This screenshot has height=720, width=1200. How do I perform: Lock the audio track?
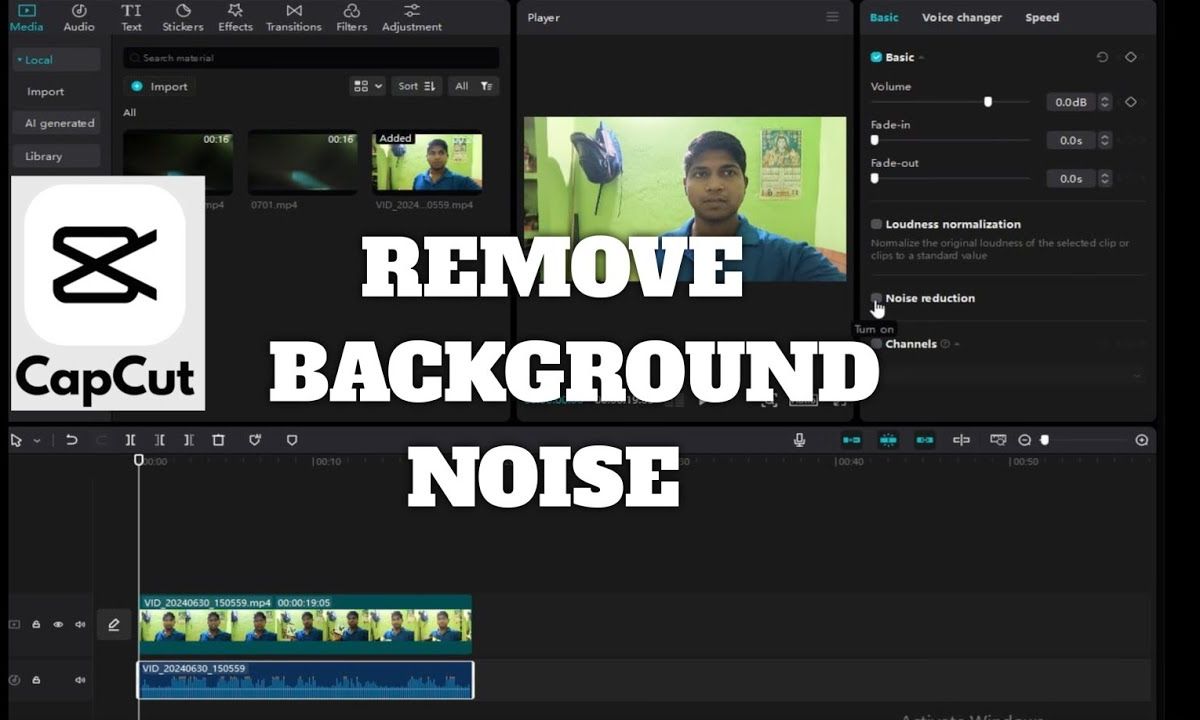click(x=36, y=680)
